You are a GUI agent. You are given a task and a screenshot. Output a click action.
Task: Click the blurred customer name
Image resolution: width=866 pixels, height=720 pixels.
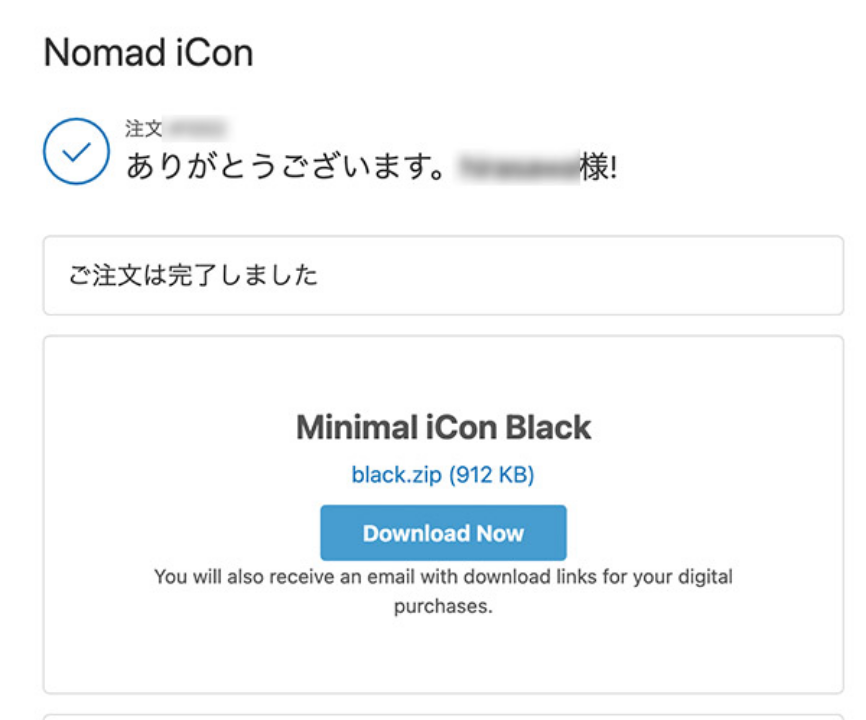point(517,166)
